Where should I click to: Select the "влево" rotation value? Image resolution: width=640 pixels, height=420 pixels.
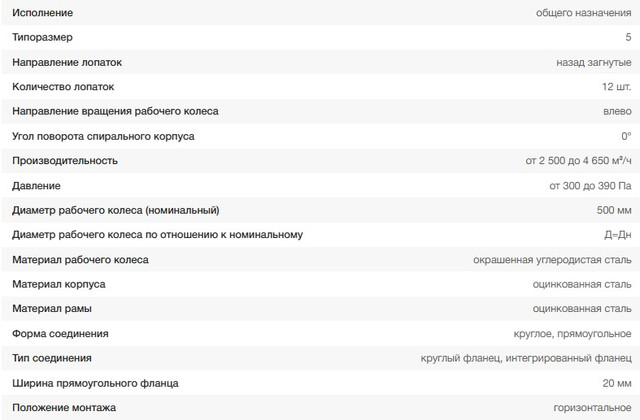[x=616, y=111]
